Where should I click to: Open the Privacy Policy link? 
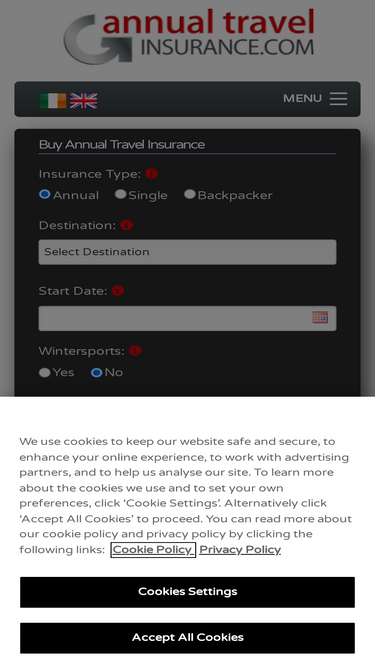coord(240,550)
